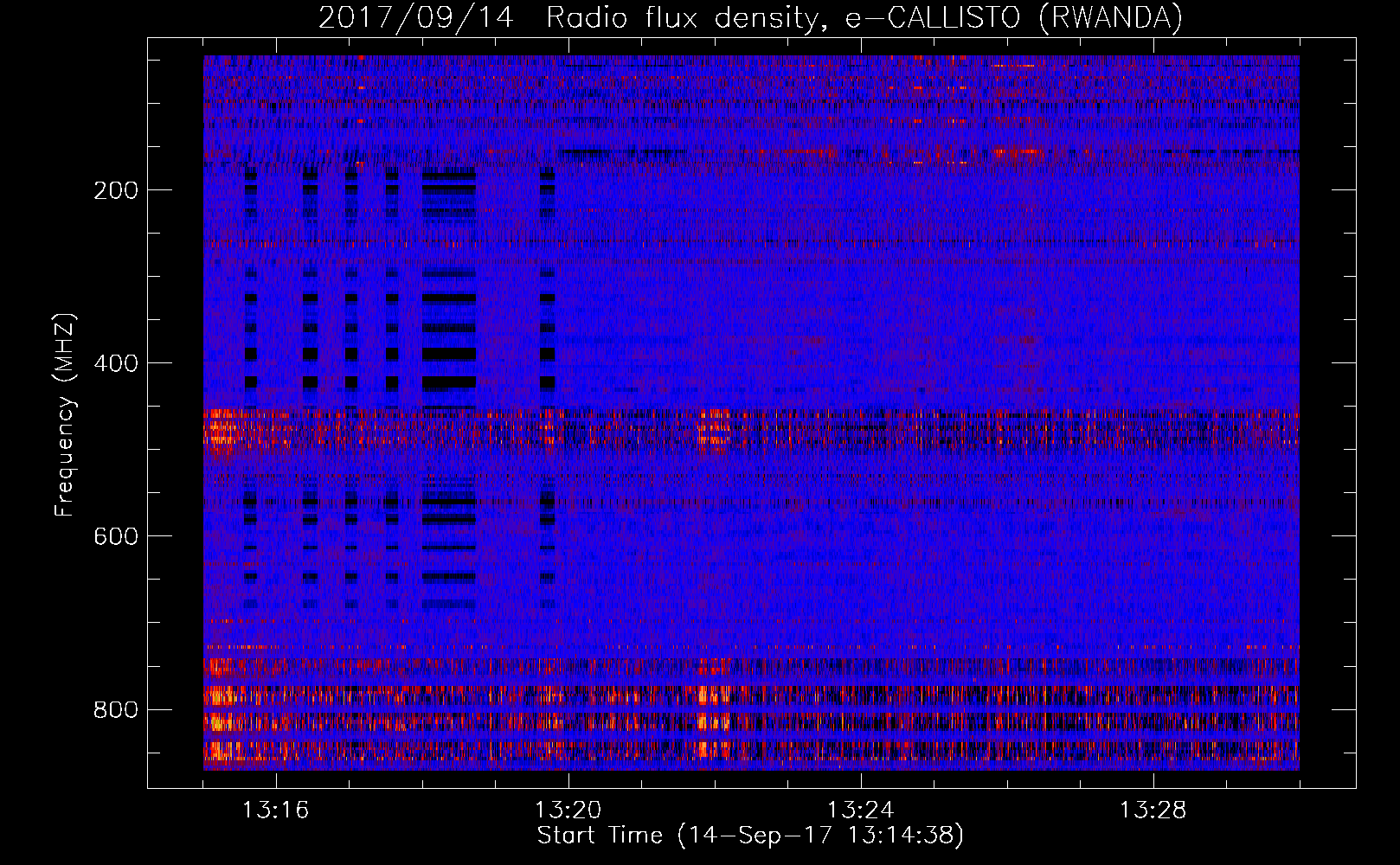Click the 13:24 time tick label

(x=860, y=811)
